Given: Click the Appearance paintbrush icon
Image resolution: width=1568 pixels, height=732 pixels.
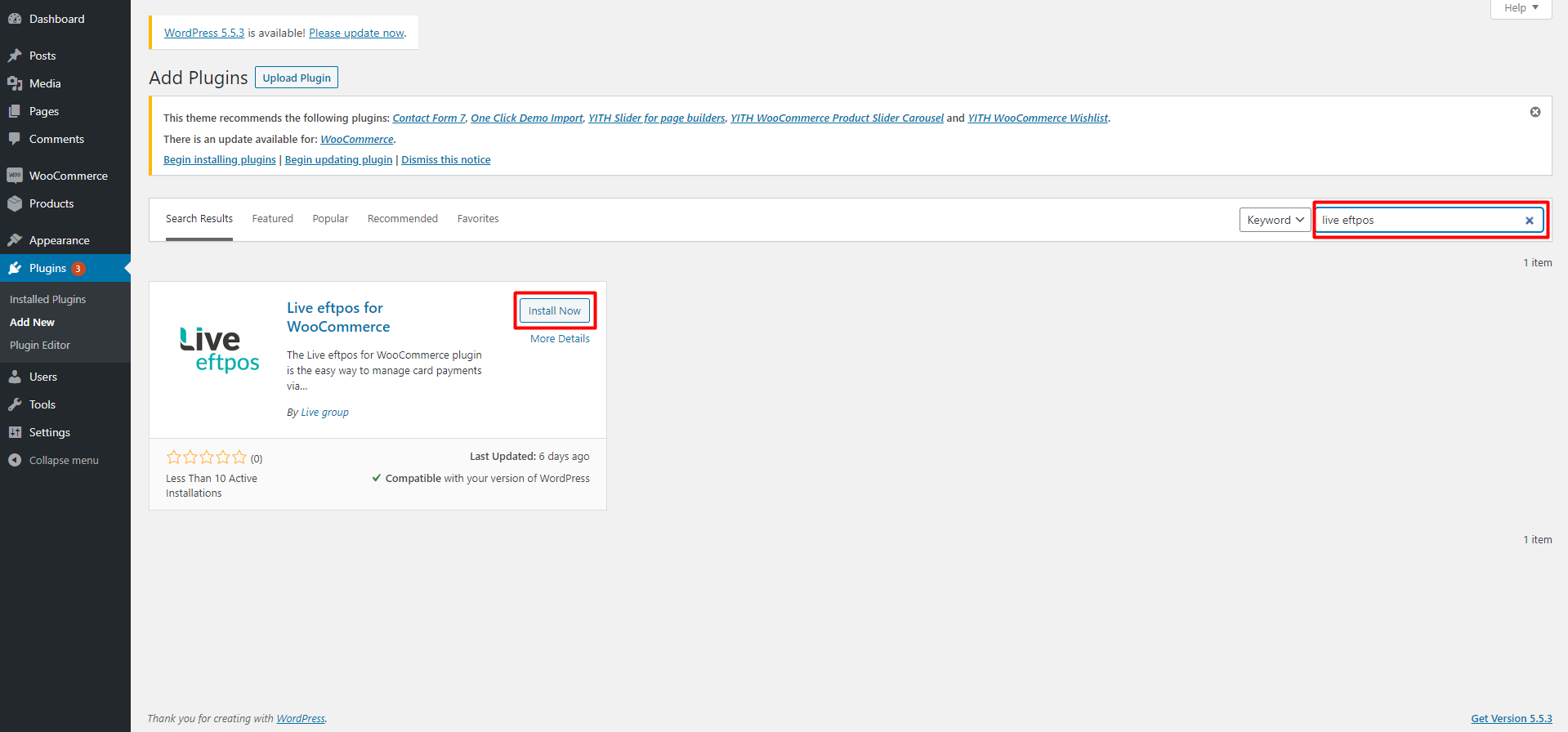Looking at the screenshot, I should (15, 240).
